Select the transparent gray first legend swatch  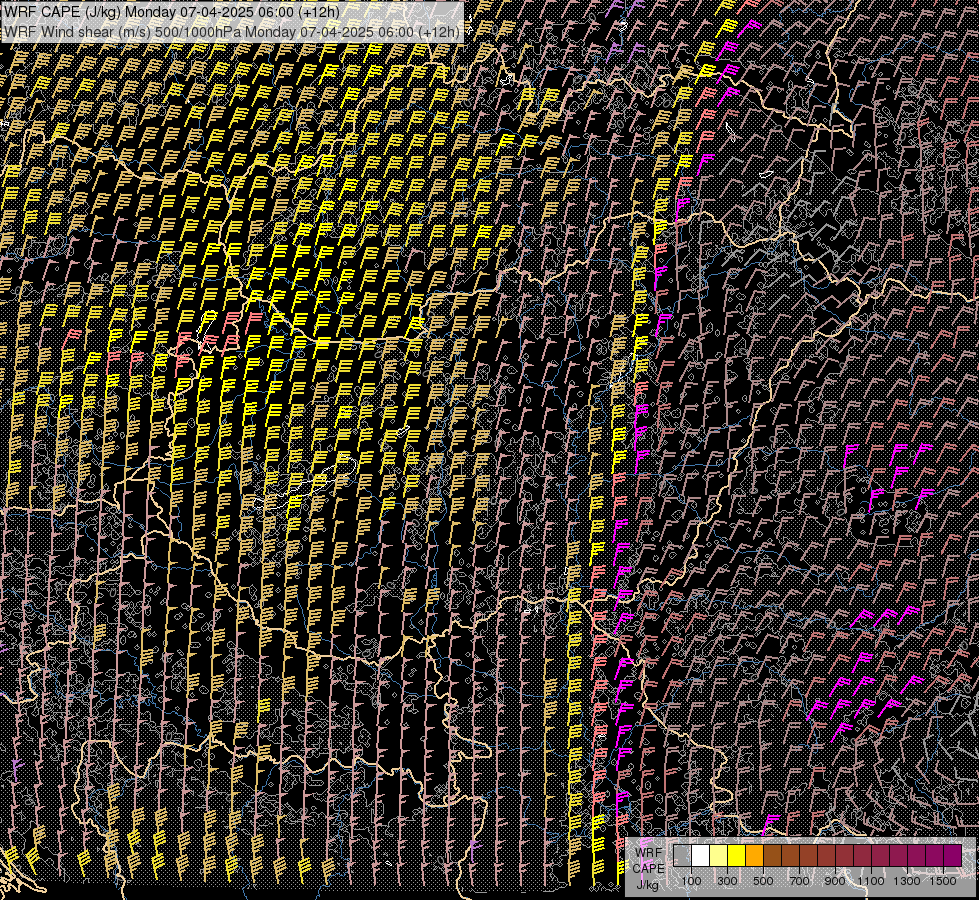682,855
